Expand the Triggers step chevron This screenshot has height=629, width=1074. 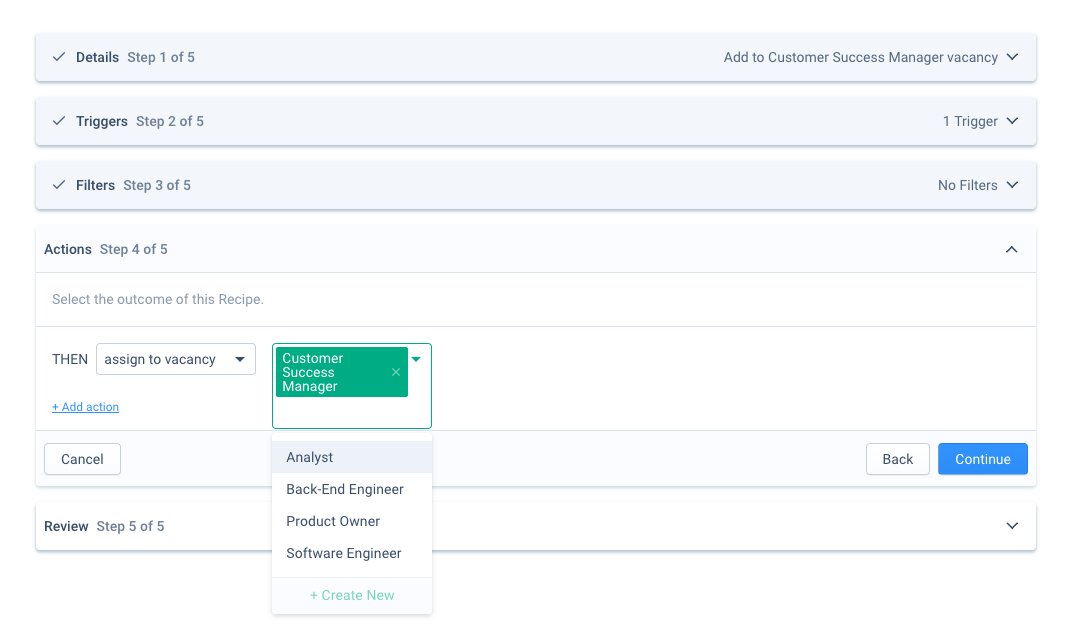click(x=1012, y=121)
